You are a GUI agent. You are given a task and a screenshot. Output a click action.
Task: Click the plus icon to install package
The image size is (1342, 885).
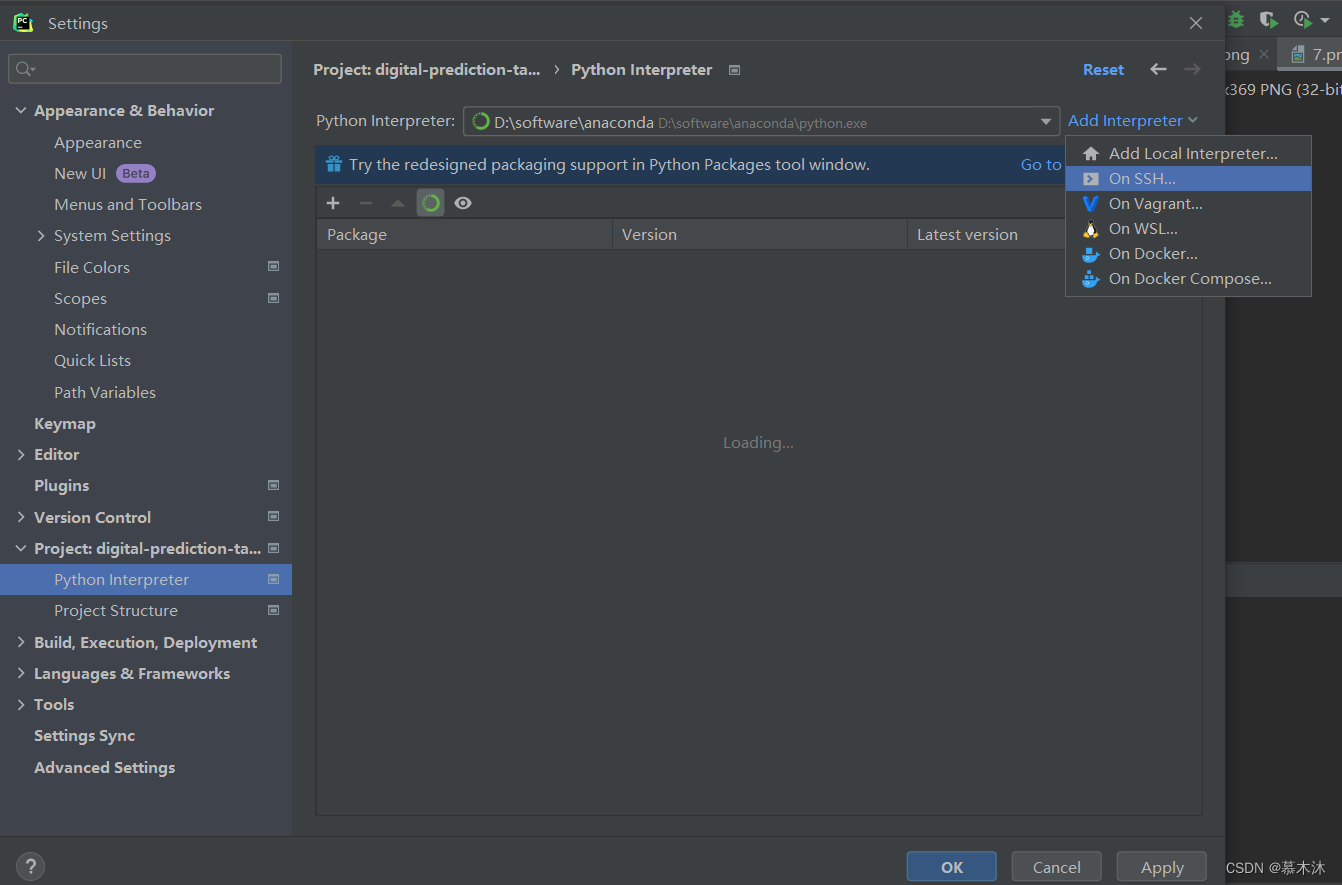click(333, 203)
